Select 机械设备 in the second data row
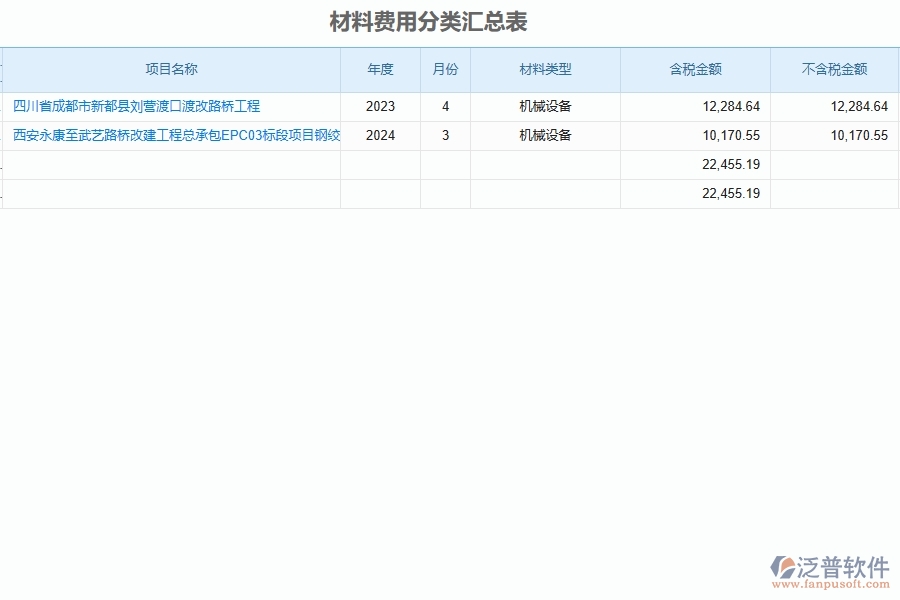The image size is (900, 600). [x=544, y=135]
